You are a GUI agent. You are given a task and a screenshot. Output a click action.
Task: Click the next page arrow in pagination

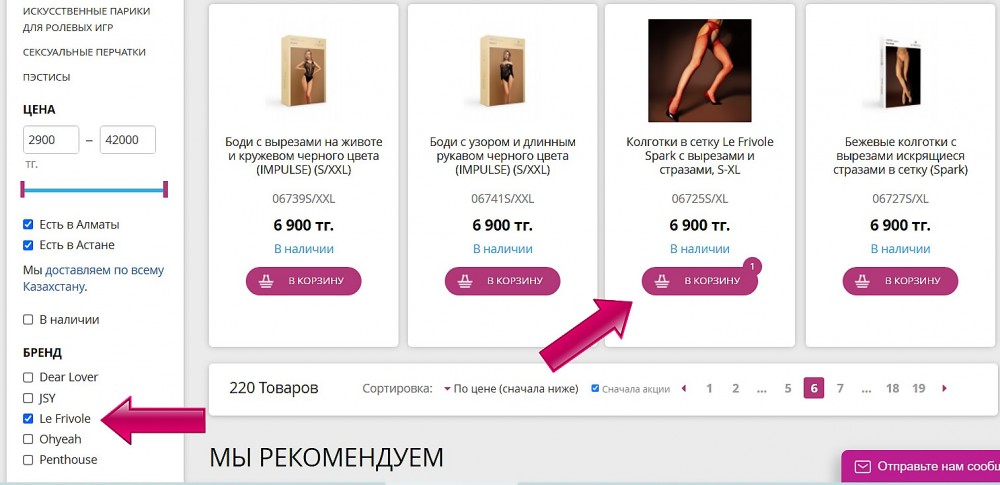coord(945,388)
